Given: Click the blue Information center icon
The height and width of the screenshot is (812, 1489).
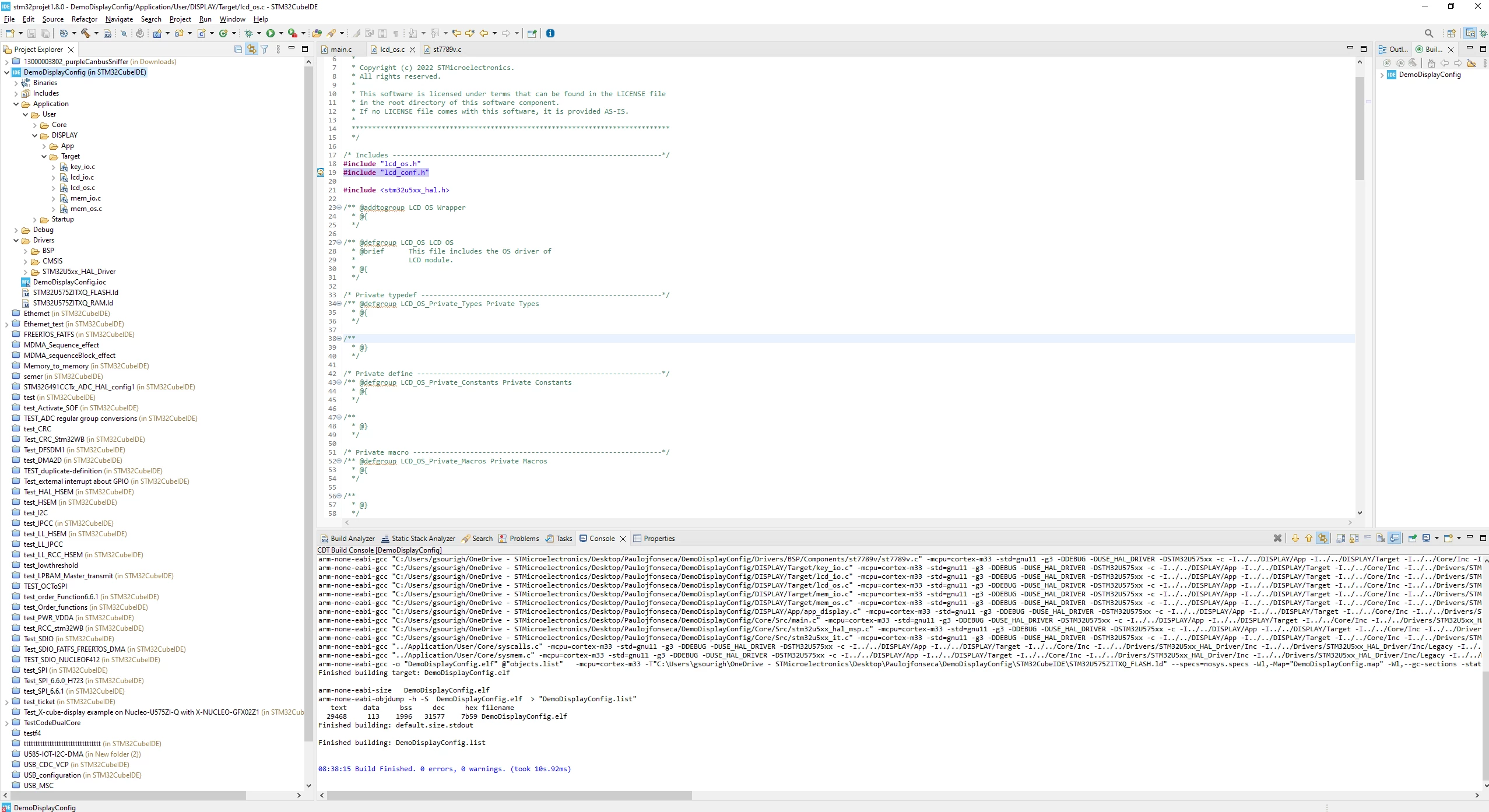Looking at the screenshot, I should point(550,33).
